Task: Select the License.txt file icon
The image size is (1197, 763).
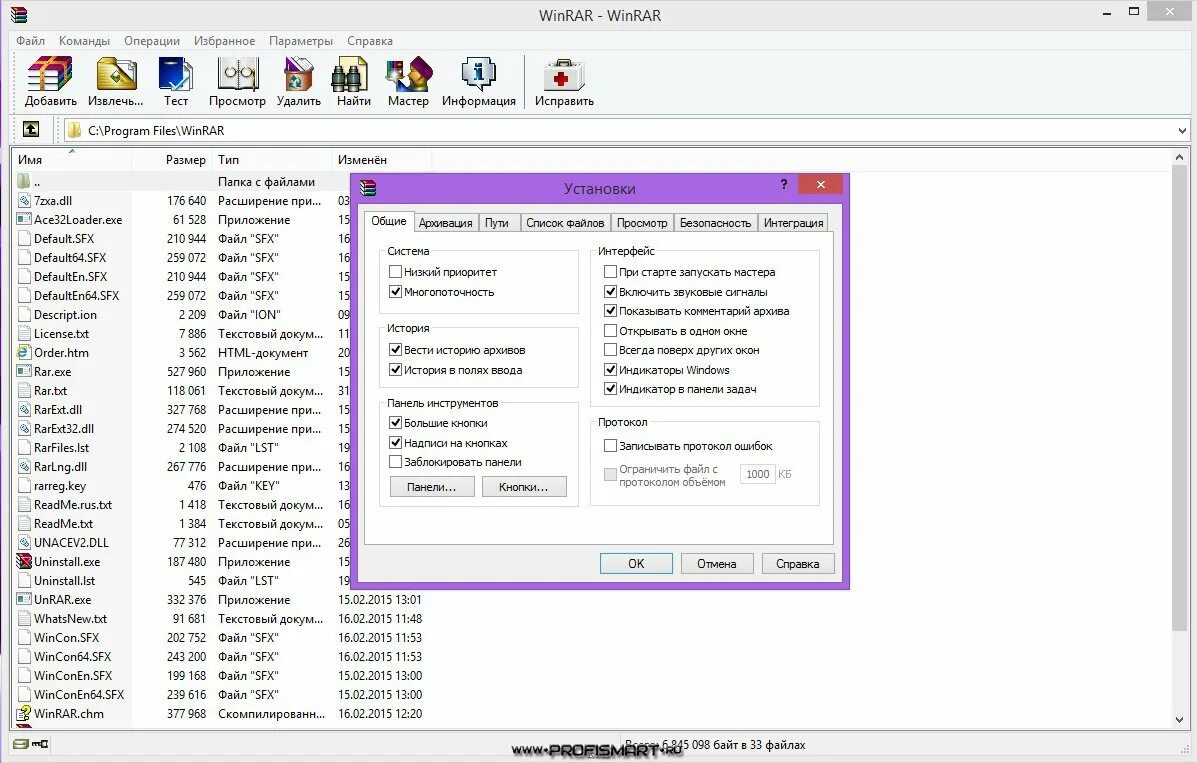Action: (x=24, y=334)
